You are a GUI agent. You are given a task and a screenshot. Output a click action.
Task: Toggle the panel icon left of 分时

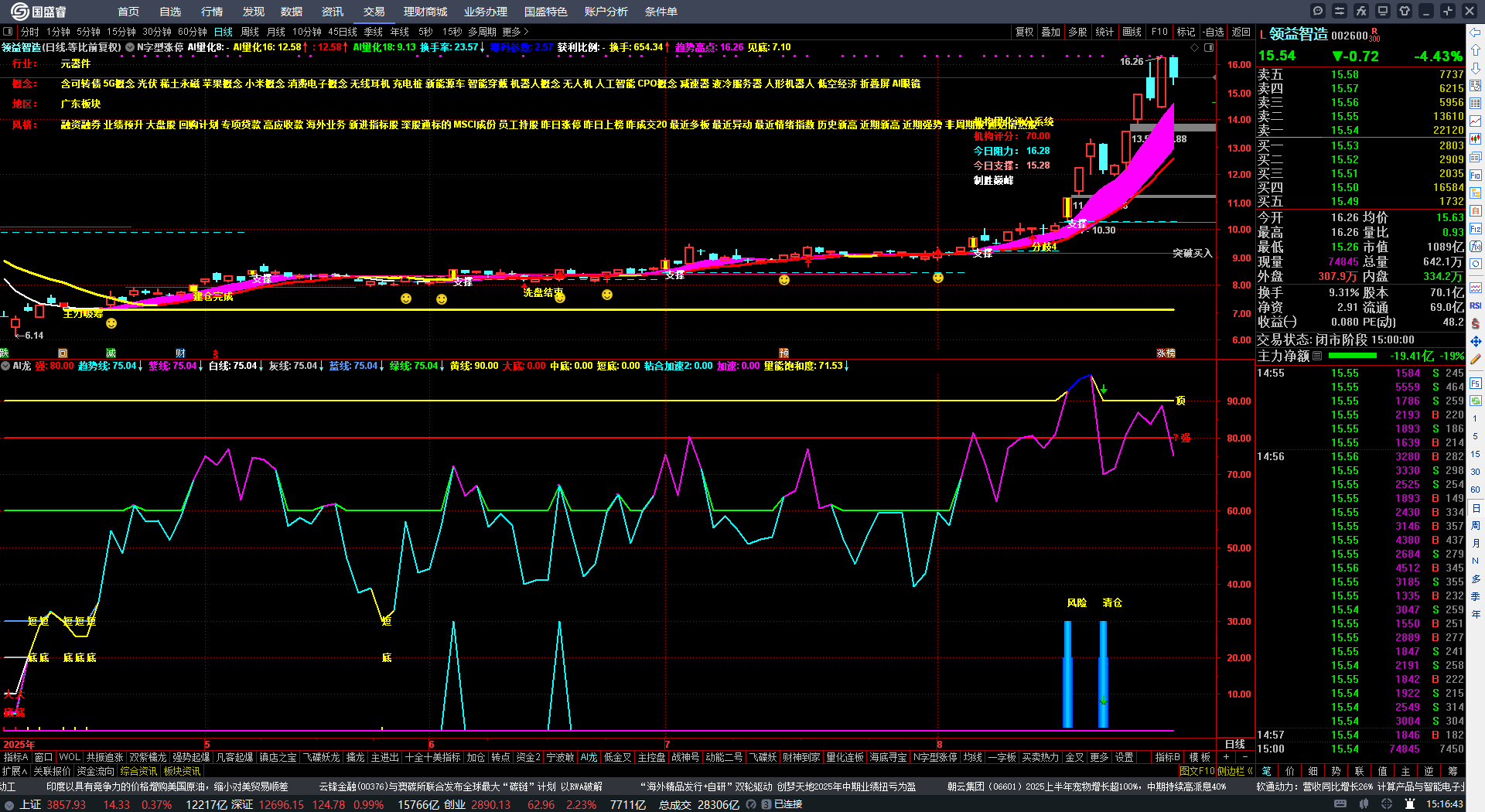pos(8,32)
